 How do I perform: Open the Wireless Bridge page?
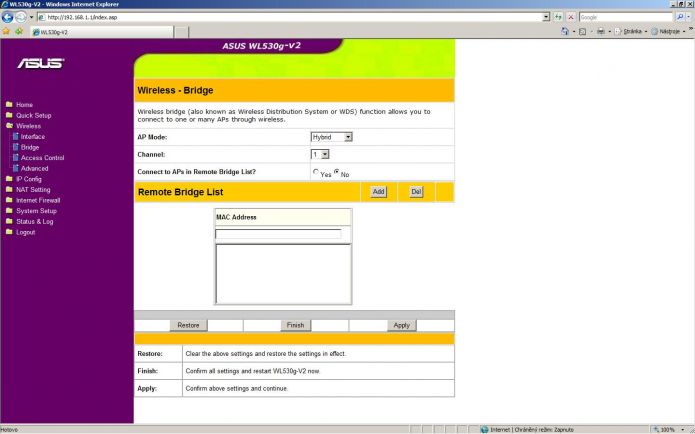[30, 147]
